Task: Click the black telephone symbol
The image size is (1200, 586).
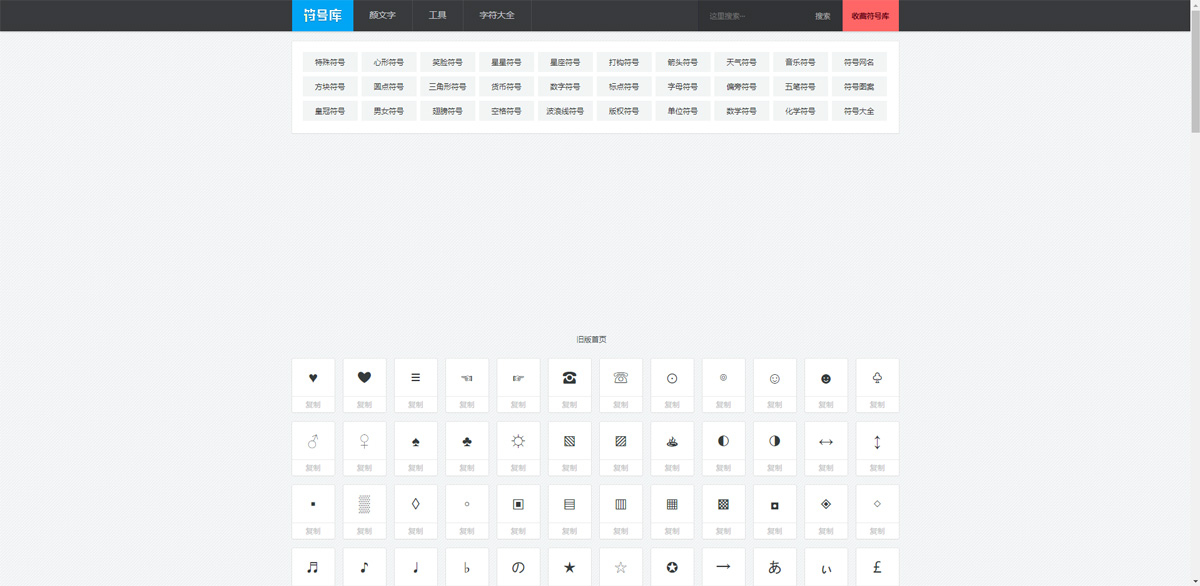Action: (x=569, y=378)
